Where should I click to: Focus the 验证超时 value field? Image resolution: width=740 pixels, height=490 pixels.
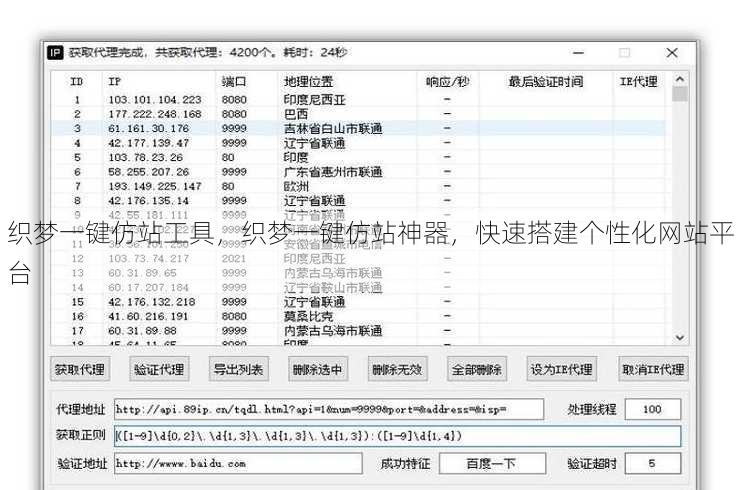click(653, 464)
